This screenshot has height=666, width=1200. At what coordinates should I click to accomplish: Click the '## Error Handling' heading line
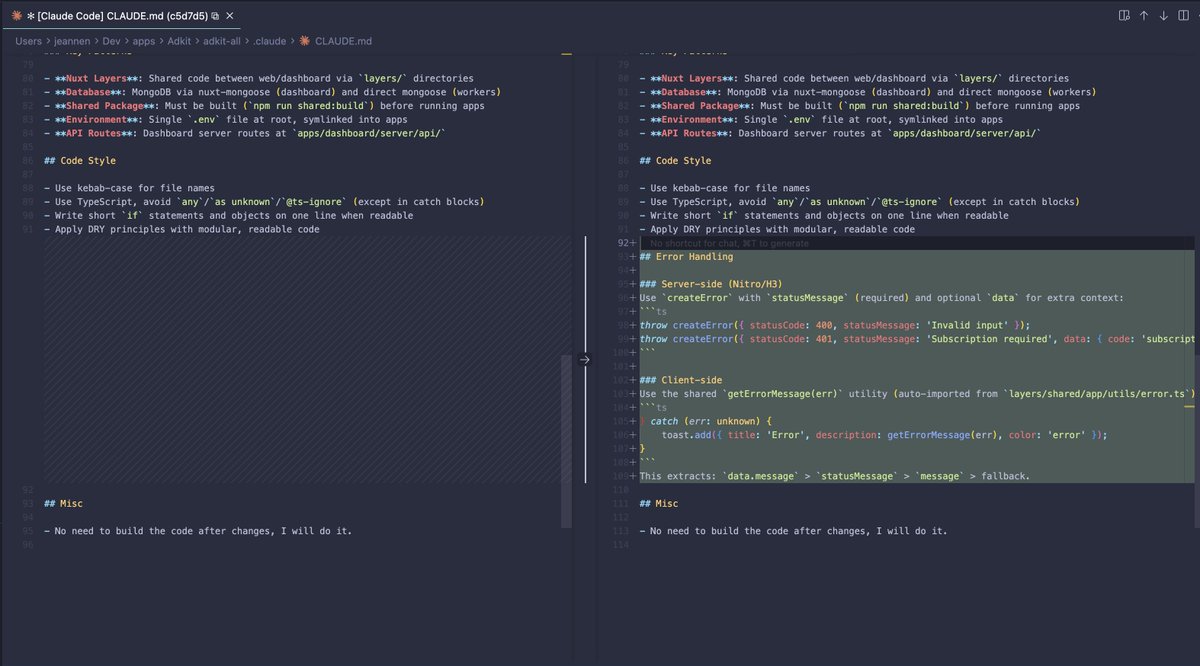pos(686,257)
